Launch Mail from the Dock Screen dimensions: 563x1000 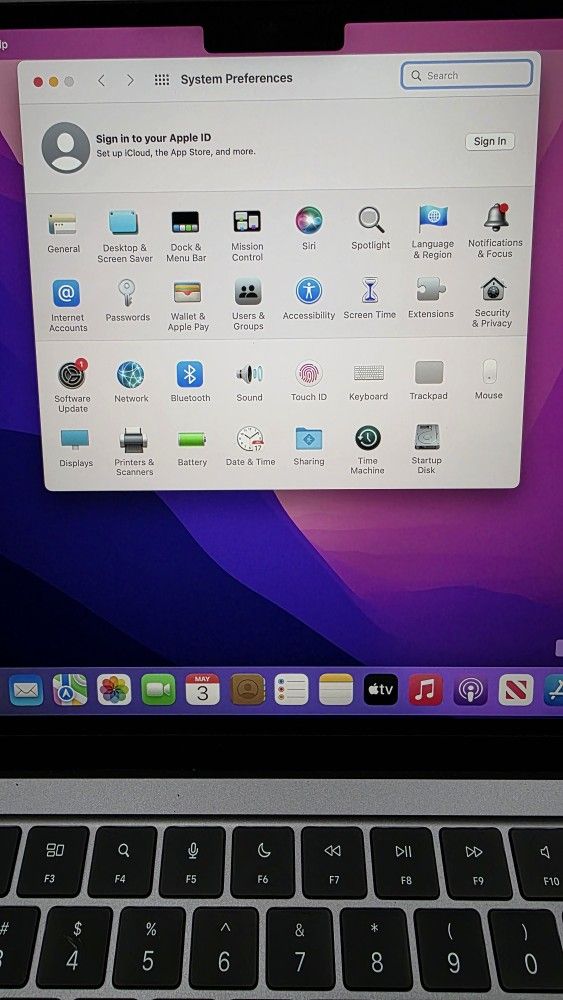coord(27,691)
